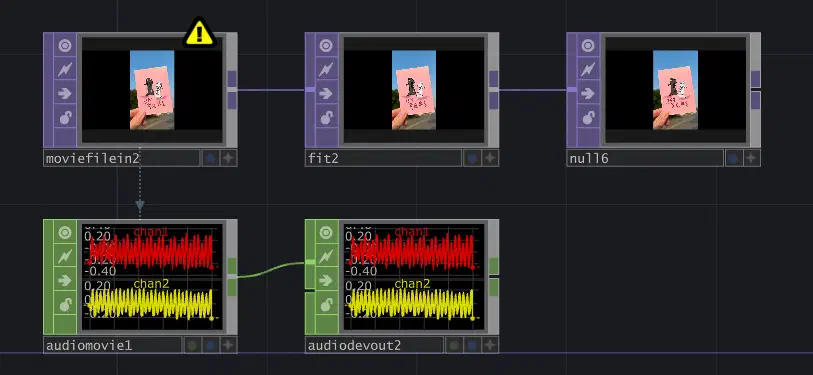
Task: Enable the blue display flag on null6
Action: point(734,158)
